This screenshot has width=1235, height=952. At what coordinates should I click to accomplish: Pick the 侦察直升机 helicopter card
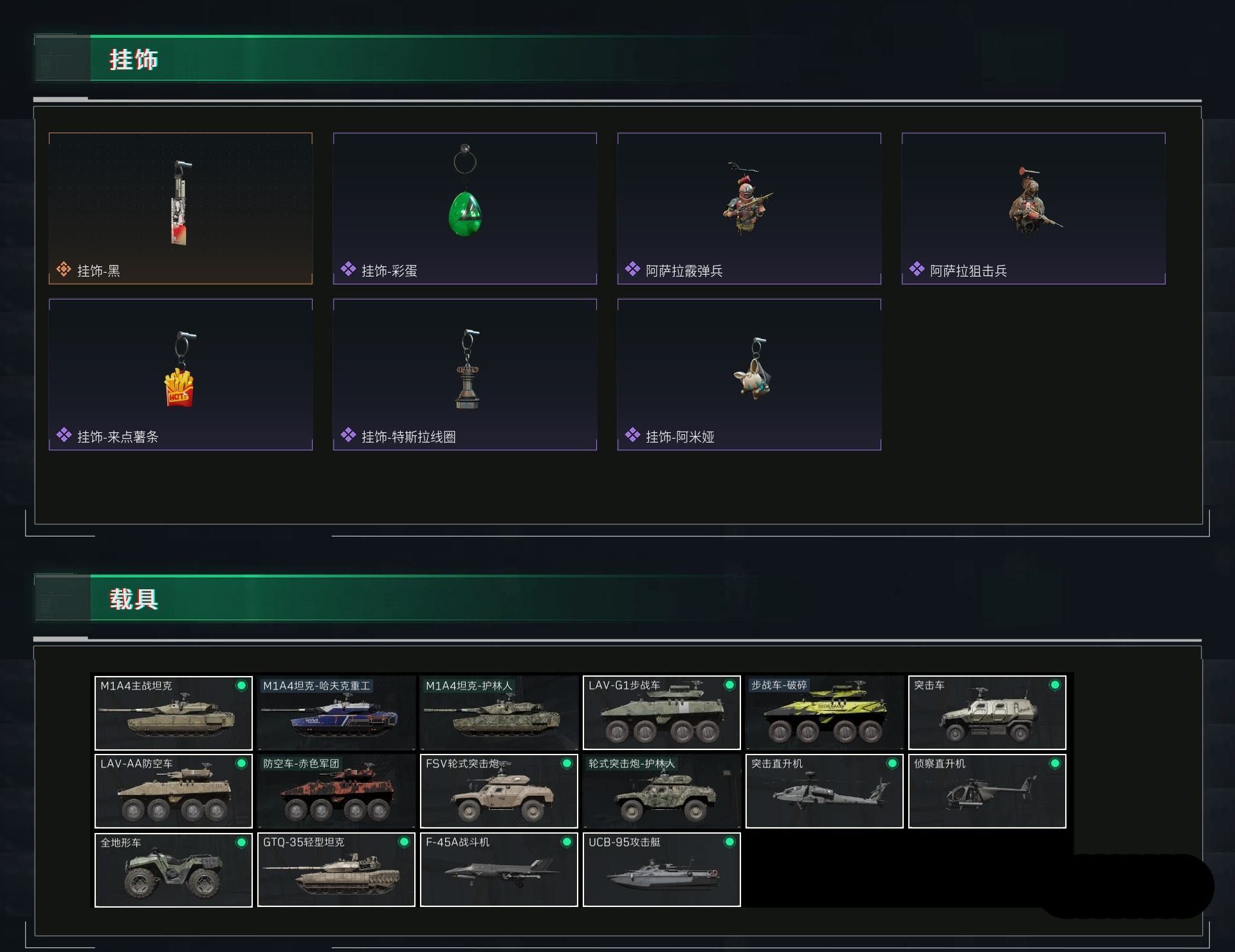(987, 791)
